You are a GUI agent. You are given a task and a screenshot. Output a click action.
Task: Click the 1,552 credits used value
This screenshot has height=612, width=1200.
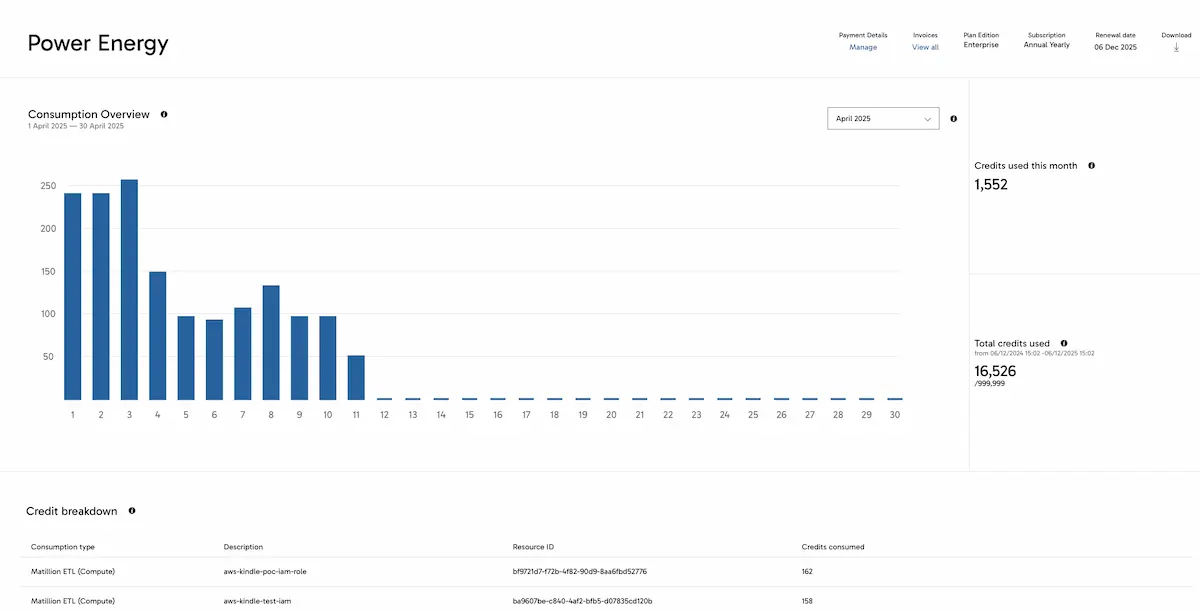(x=991, y=185)
